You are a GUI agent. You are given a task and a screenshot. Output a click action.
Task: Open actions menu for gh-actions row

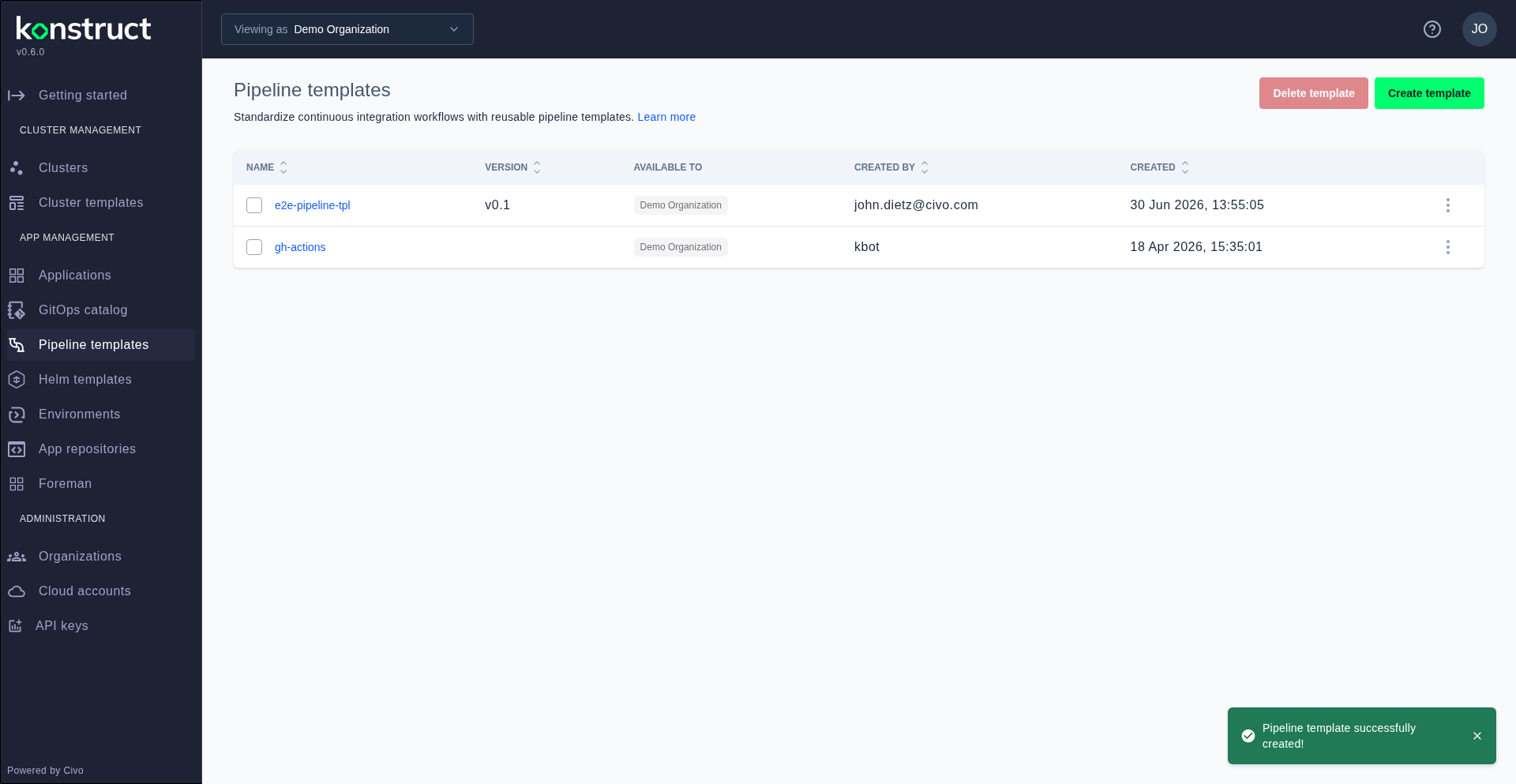(1448, 247)
